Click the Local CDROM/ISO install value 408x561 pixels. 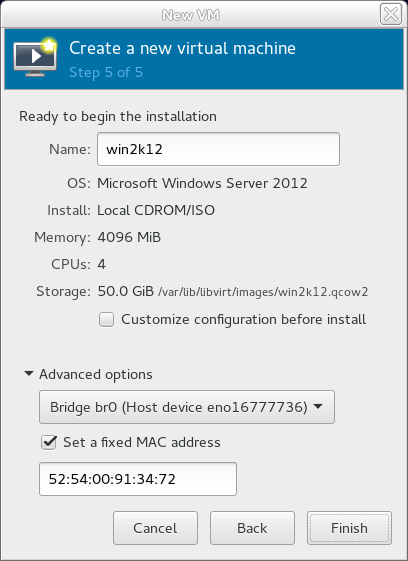pos(156,210)
